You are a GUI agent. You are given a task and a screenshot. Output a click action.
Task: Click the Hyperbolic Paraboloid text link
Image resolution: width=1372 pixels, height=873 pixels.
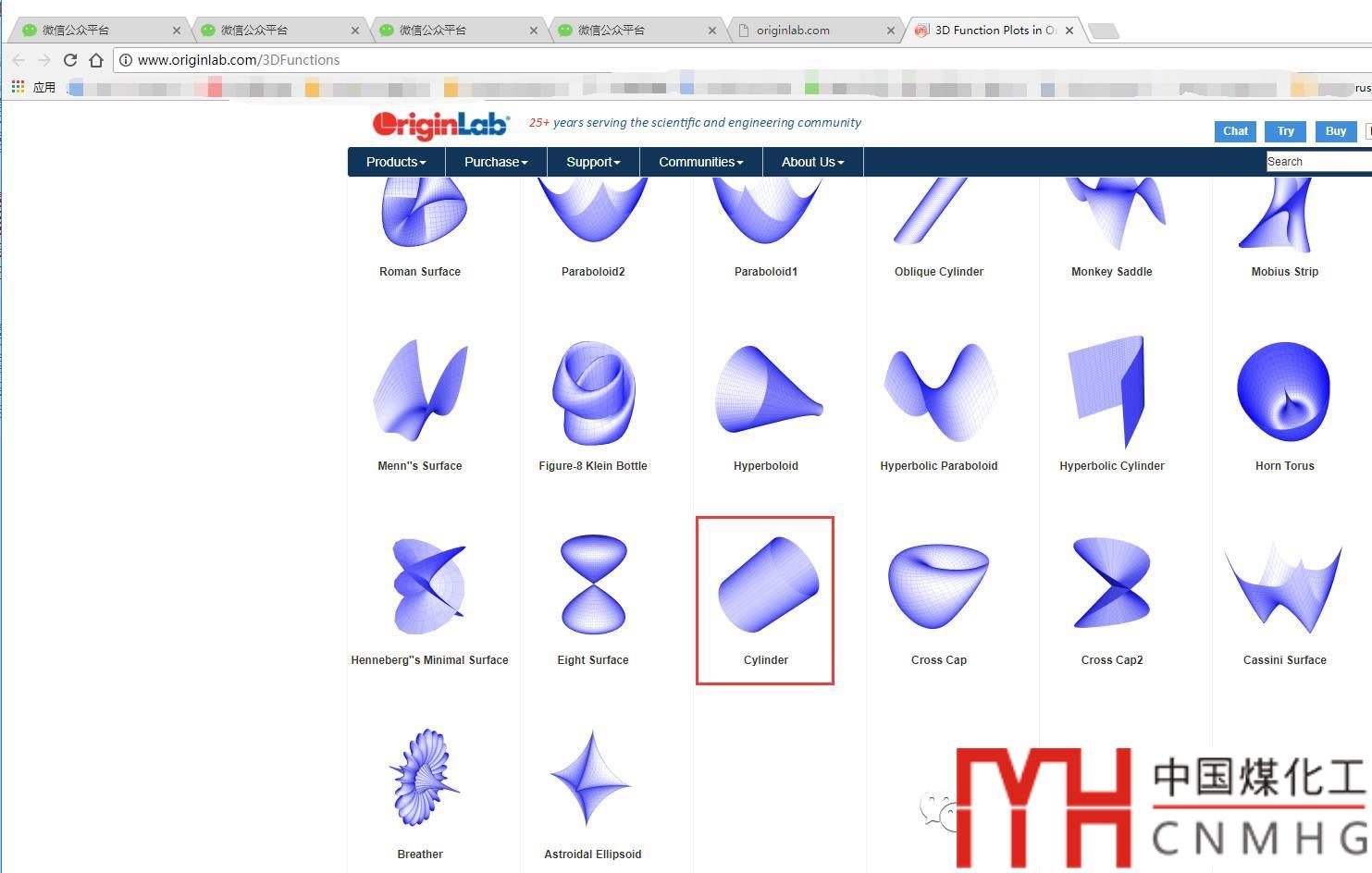938,466
